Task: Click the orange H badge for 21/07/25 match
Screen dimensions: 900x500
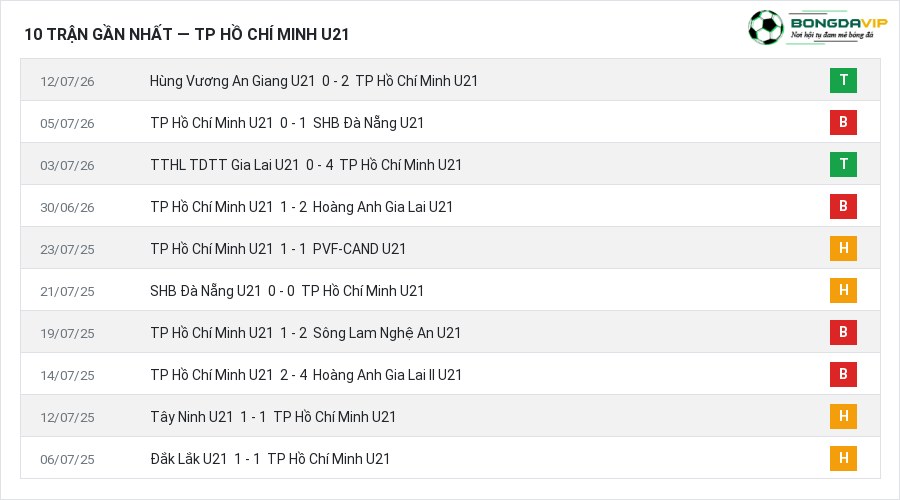Action: [843, 290]
